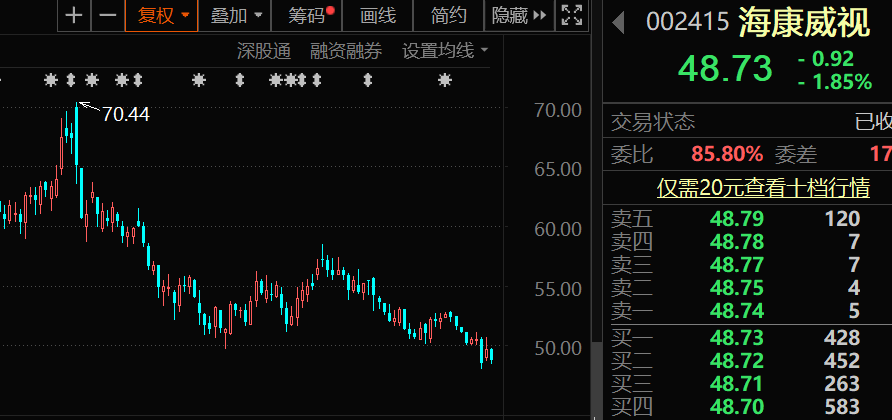Image resolution: width=892 pixels, height=420 pixels.
Task: Click the latest price 48.73 in the header
Action: click(725, 68)
